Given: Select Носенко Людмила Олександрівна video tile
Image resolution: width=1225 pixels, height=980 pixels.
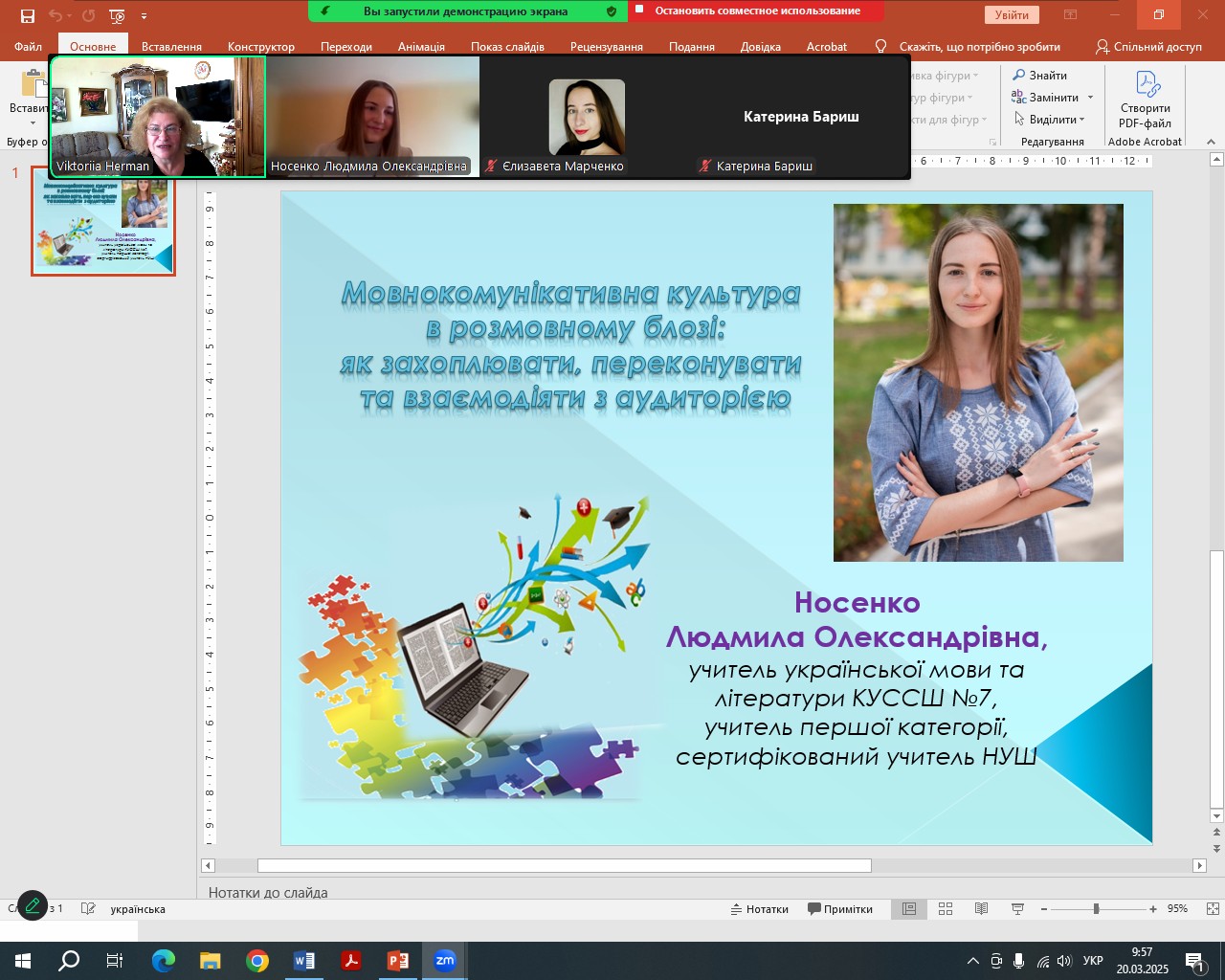Looking at the screenshot, I should pos(373,117).
